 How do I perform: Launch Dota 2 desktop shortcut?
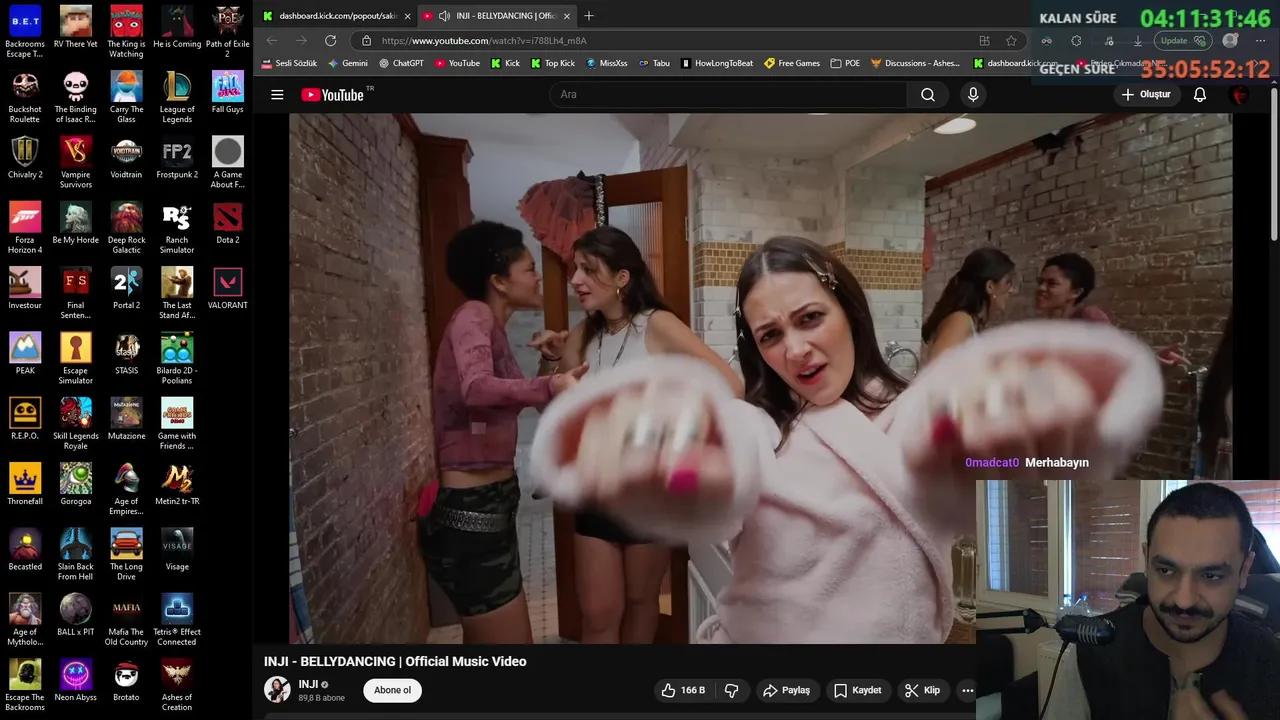click(x=228, y=222)
